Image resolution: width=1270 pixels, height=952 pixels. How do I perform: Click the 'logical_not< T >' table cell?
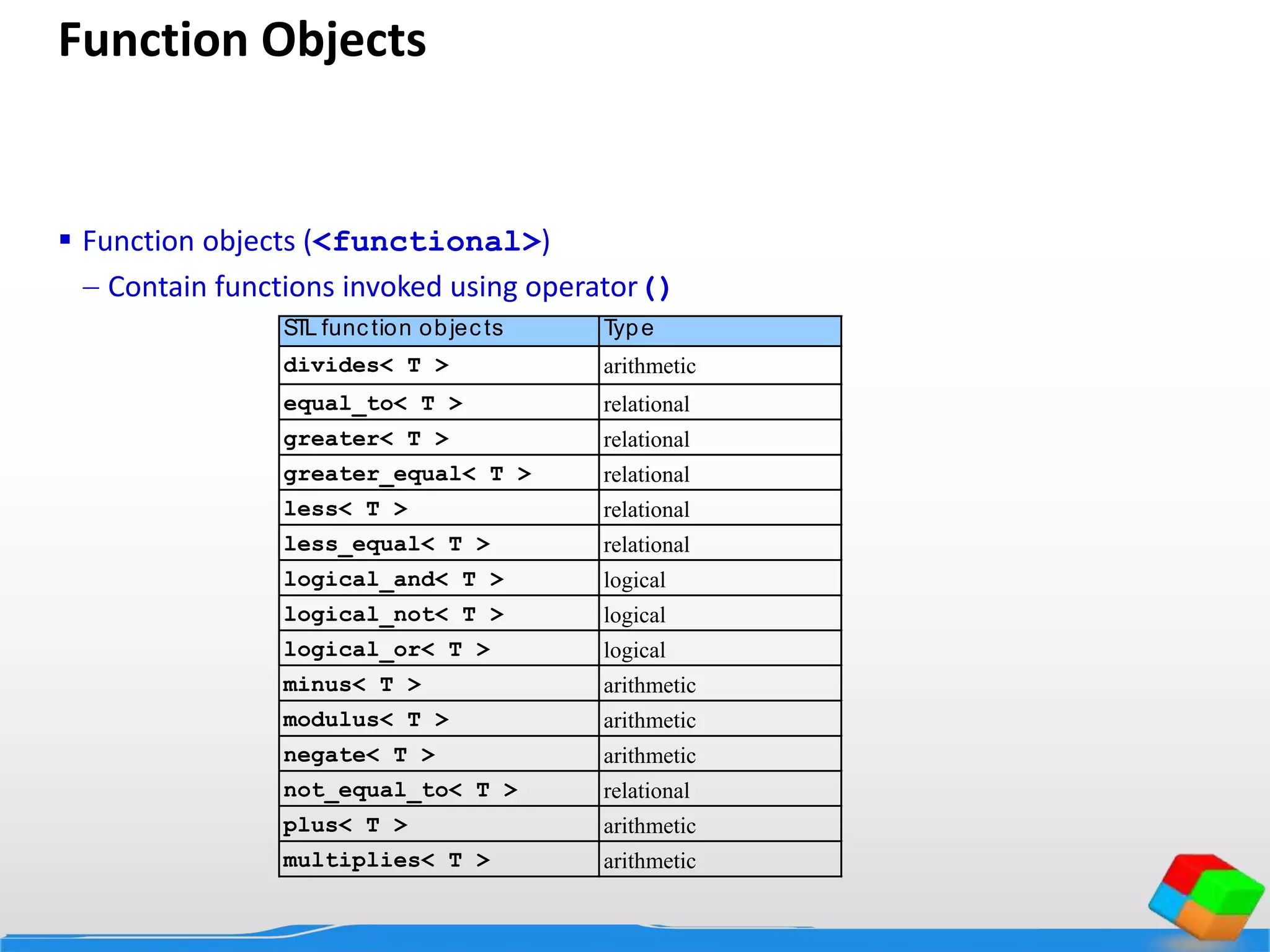point(439,614)
